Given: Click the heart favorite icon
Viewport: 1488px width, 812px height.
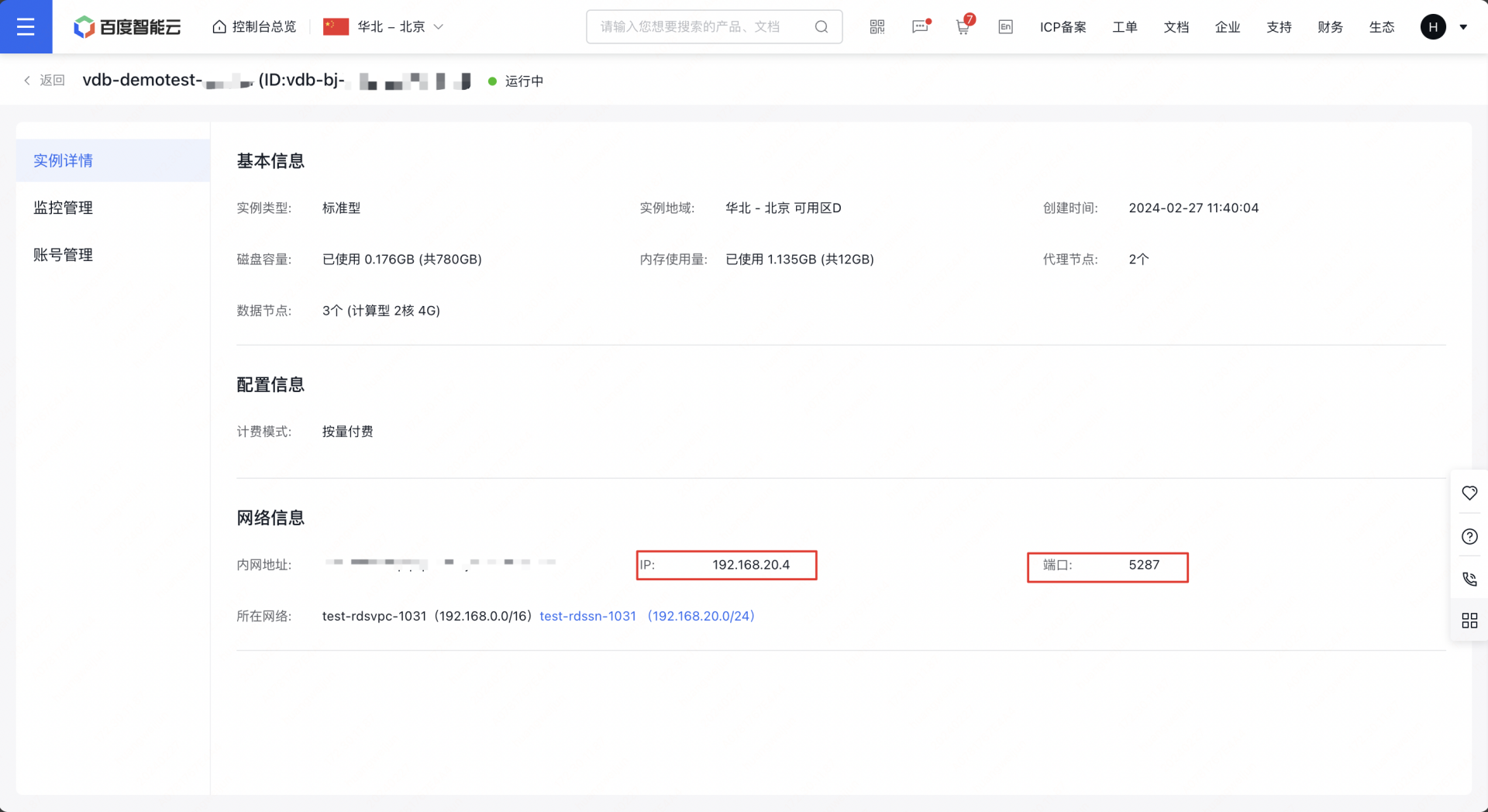Looking at the screenshot, I should [x=1469, y=494].
